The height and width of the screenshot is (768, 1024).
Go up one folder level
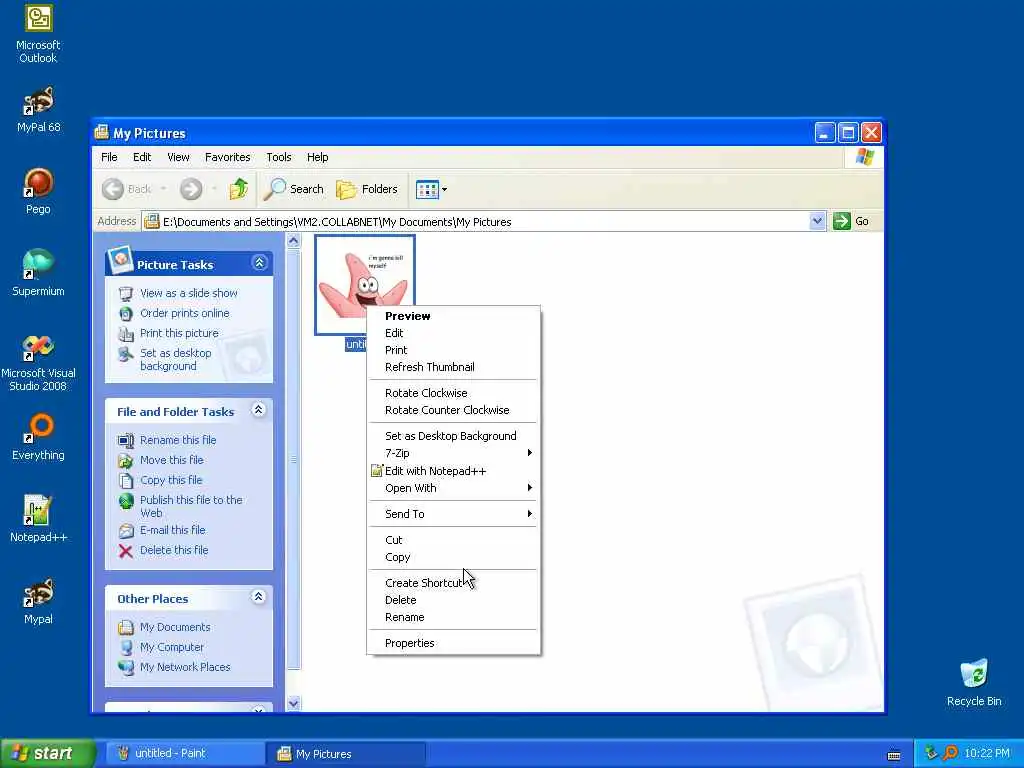pyautogui.click(x=238, y=189)
